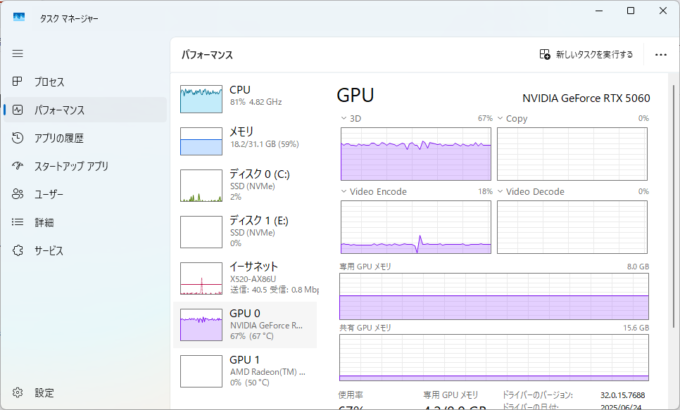Select the パフォーマンス sidebar icon
This screenshot has height=410, width=680.
(17, 109)
